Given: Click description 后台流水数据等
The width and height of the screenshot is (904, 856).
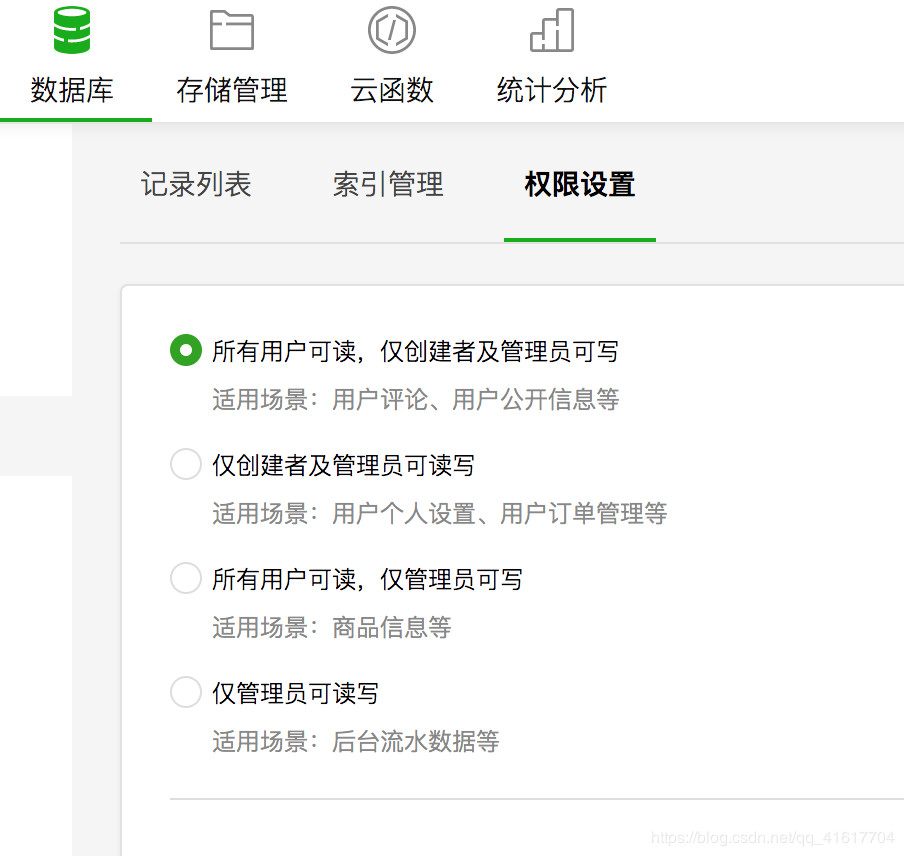Looking at the screenshot, I should click(x=416, y=741).
